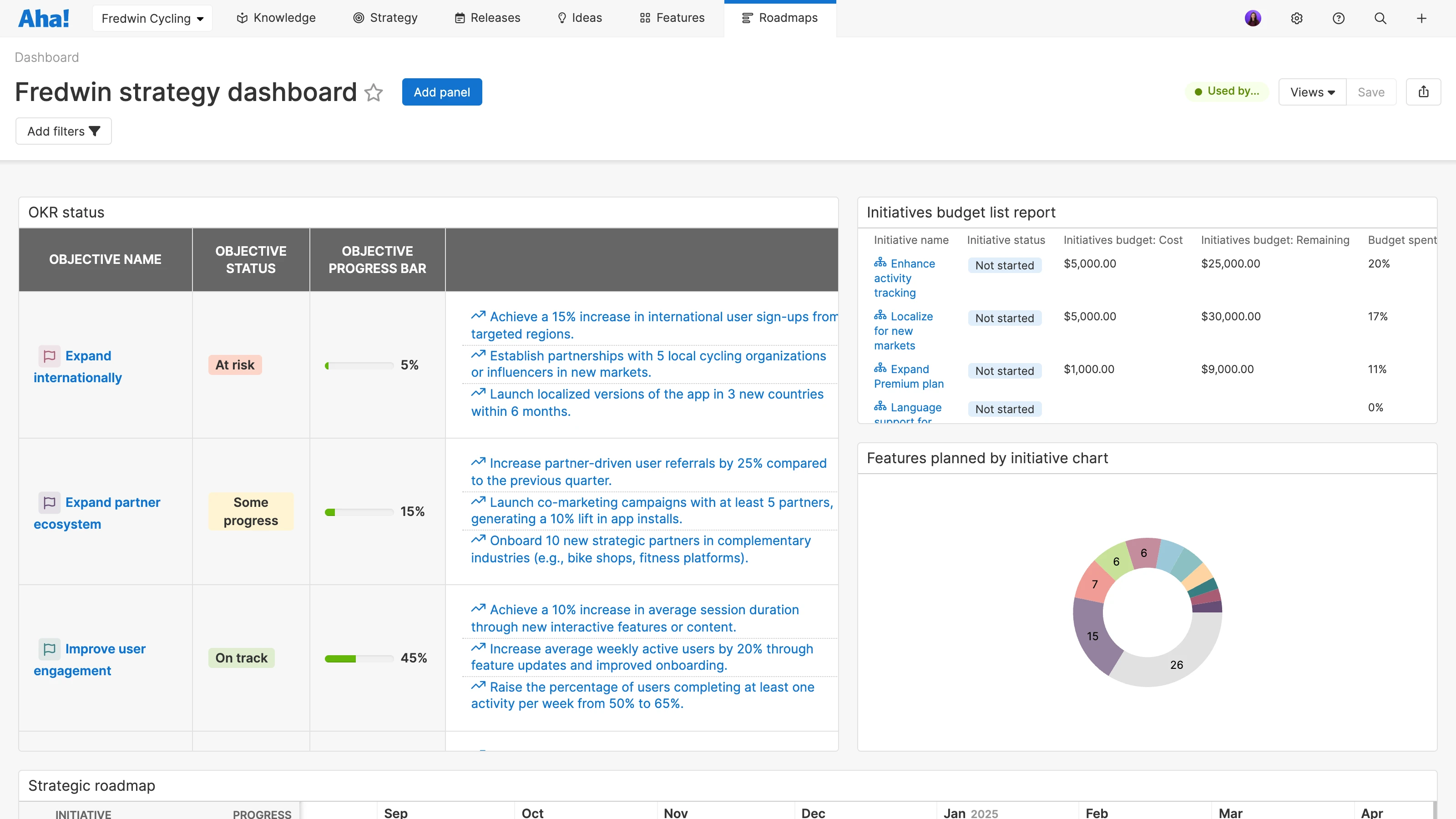
Task: Click initiative icon next to Enhance activity tracking
Action: click(x=880, y=263)
